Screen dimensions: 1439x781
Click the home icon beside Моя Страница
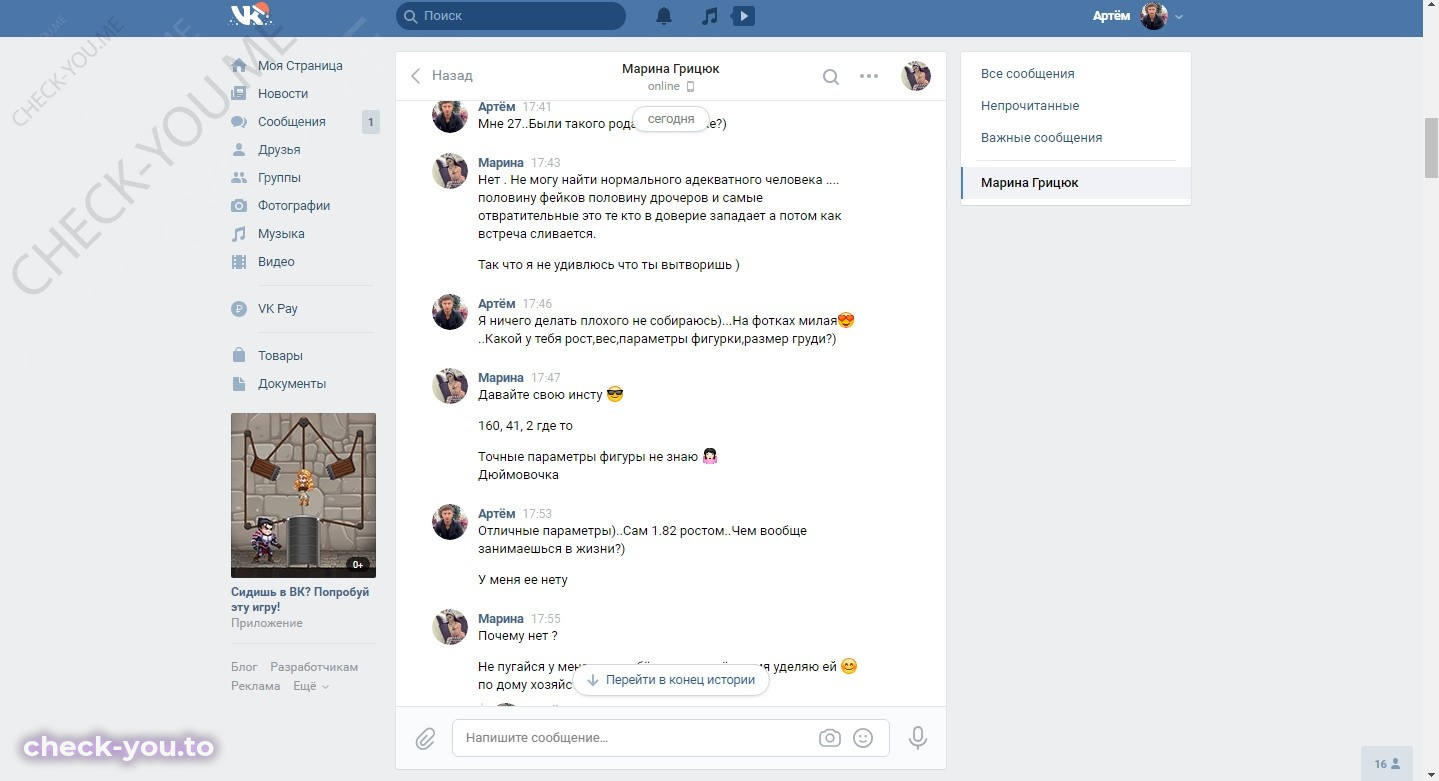(239, 66)
